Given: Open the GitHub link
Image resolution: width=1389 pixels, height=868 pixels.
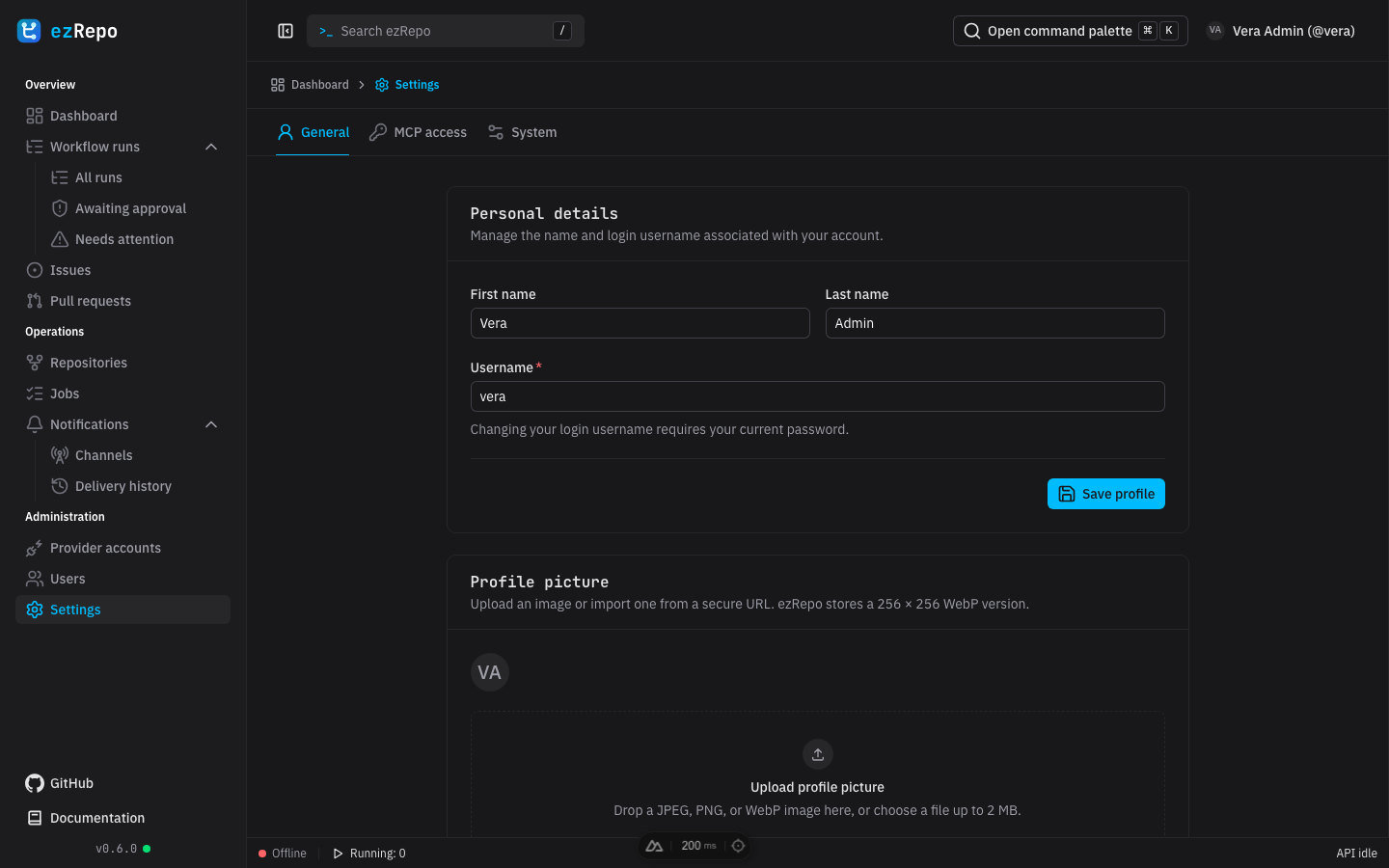Looking at the screenshot, I should click(x=60, y=783).
